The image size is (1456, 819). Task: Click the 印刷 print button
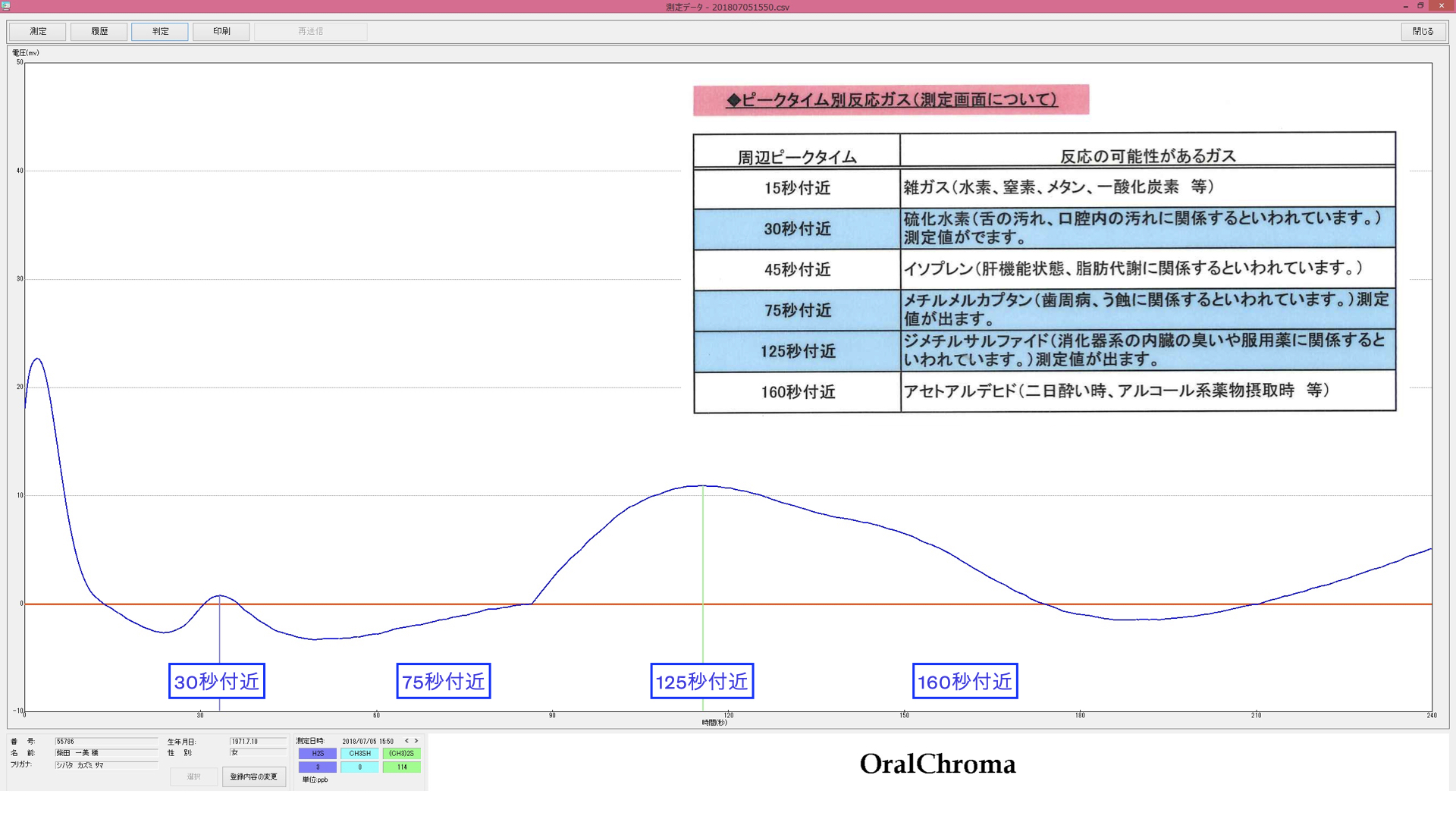click(221, 31)
